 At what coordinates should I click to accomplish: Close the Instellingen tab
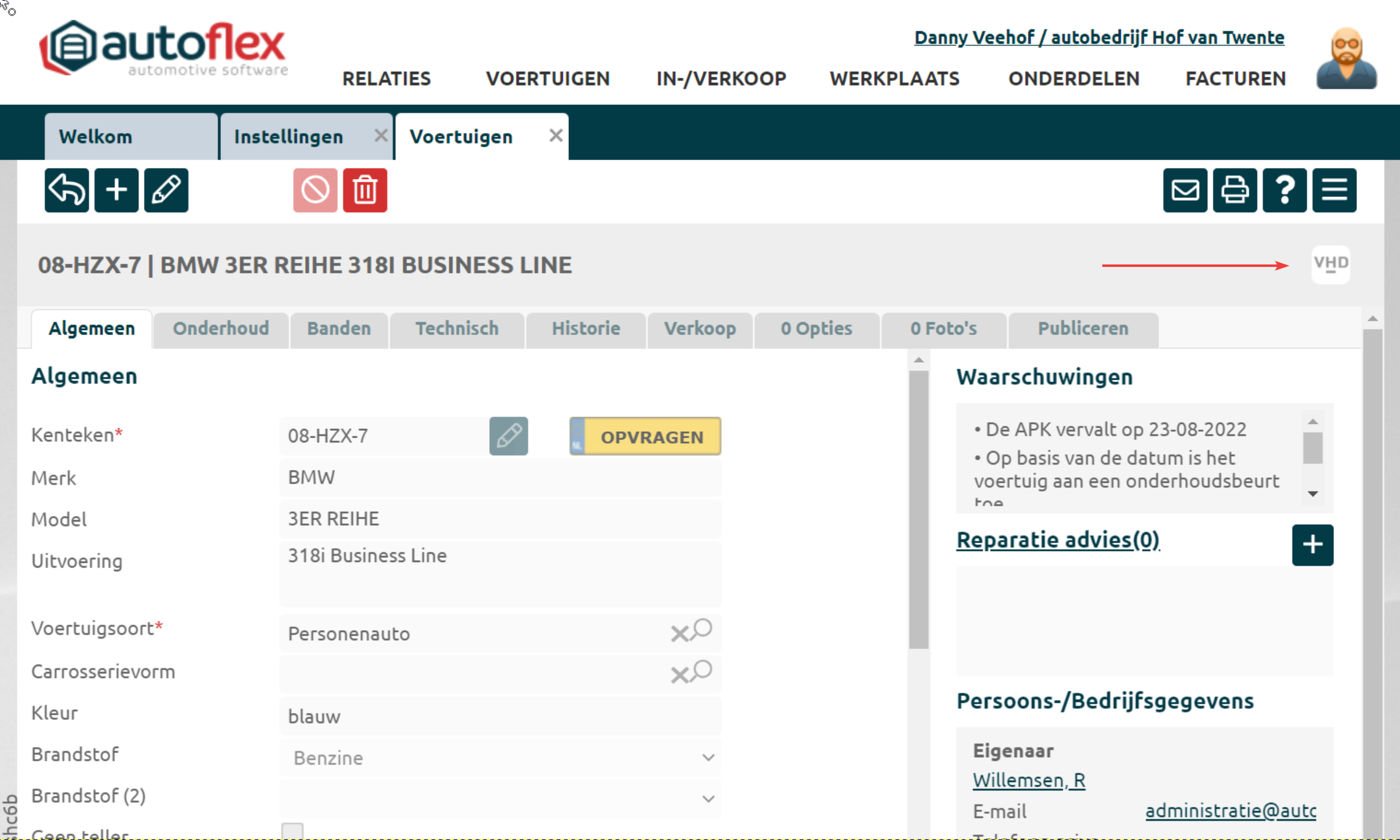click(381, 136)
